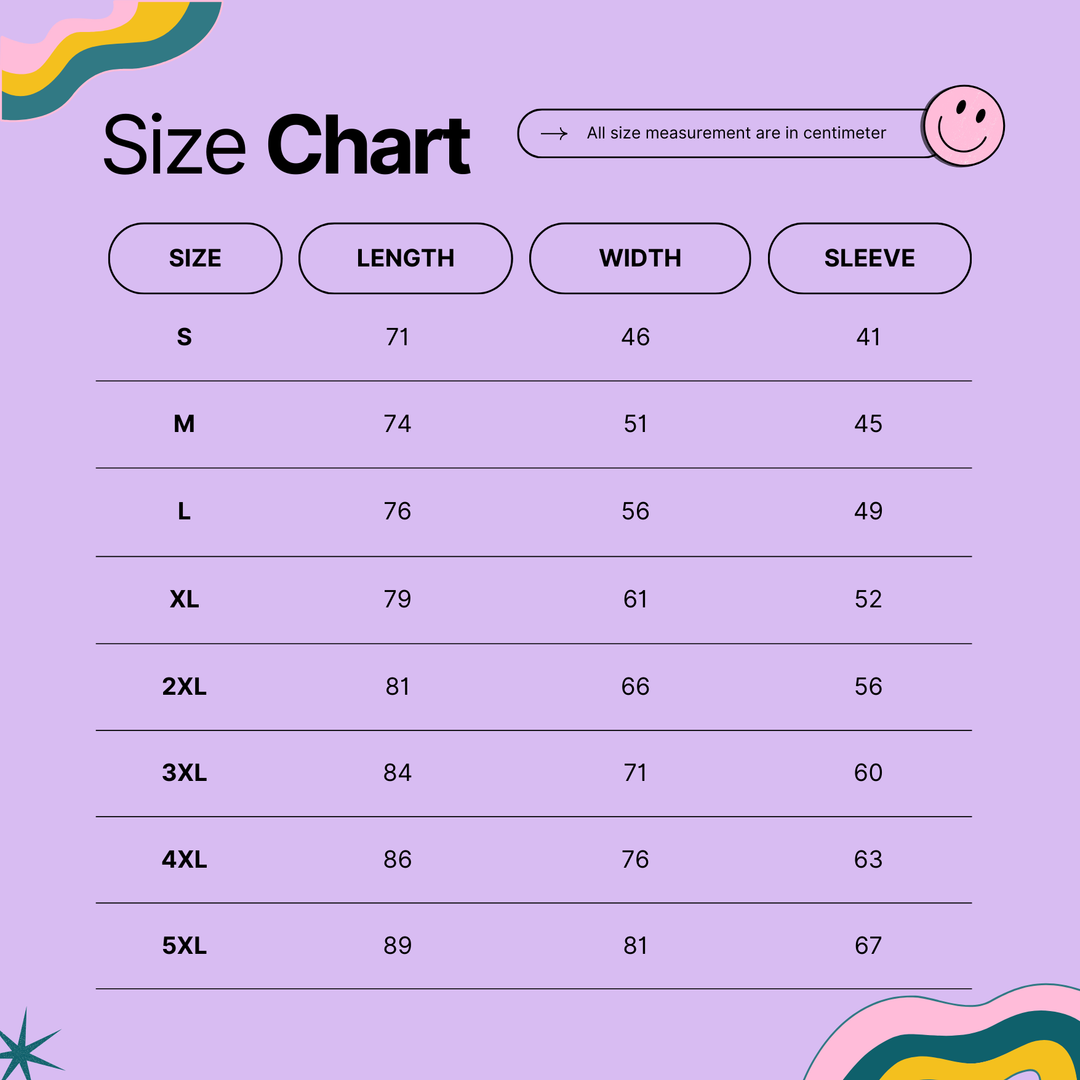Click the centimeter measurement note text

[x=736, y=133]
